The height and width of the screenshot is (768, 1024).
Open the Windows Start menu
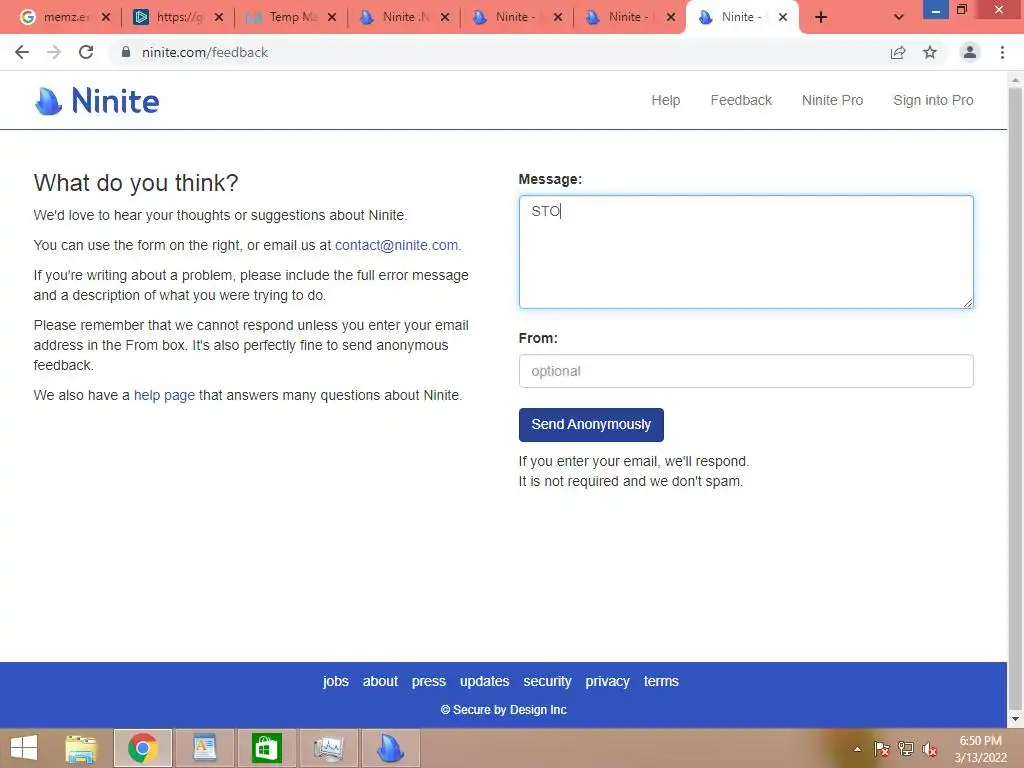point(24,748)
